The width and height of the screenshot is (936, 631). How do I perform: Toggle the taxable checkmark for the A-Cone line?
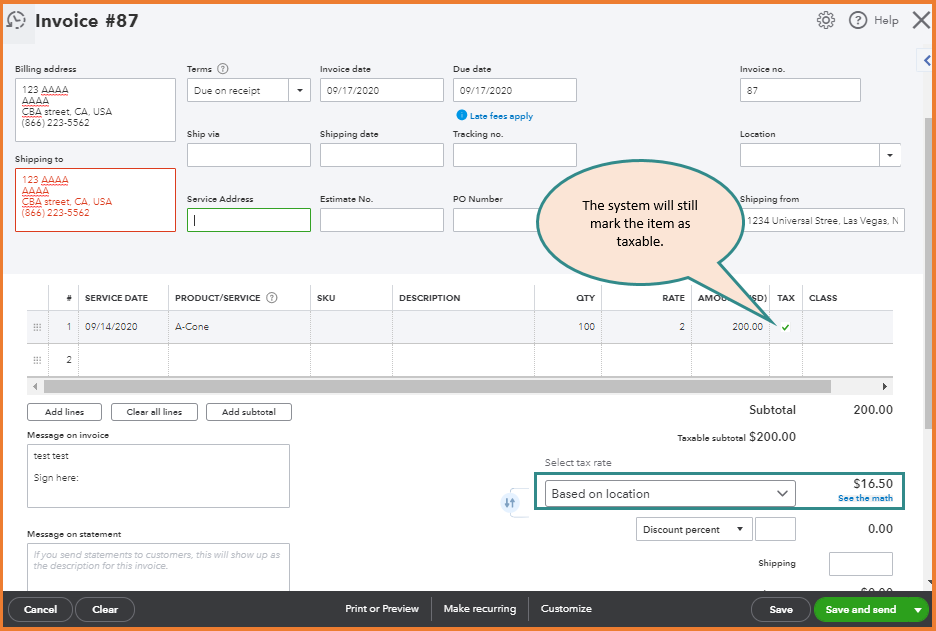click(785, 326)
